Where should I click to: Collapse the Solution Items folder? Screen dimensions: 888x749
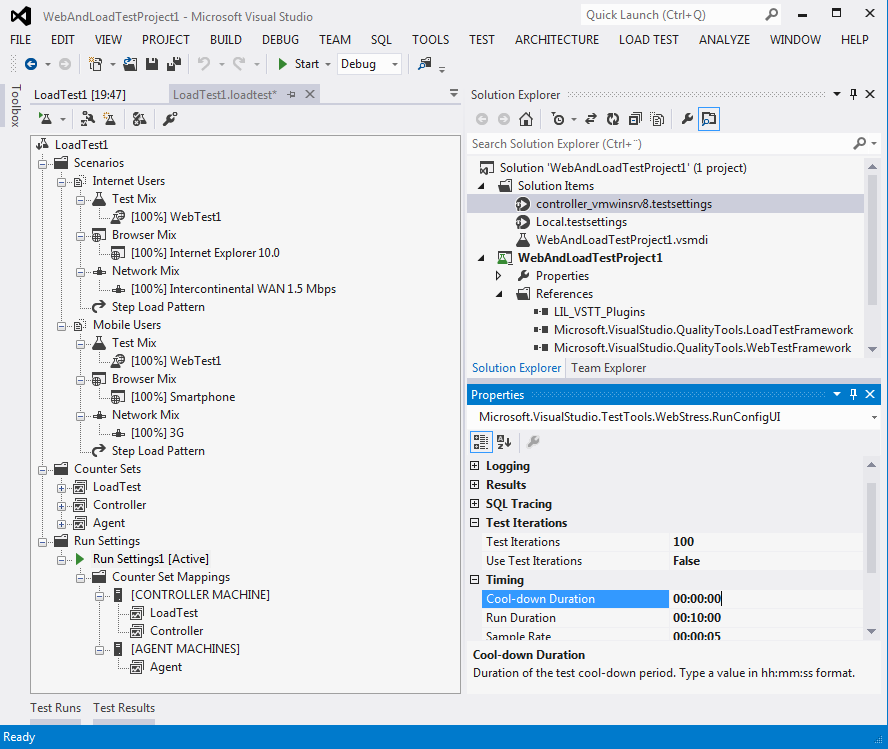tap(481, 186)
